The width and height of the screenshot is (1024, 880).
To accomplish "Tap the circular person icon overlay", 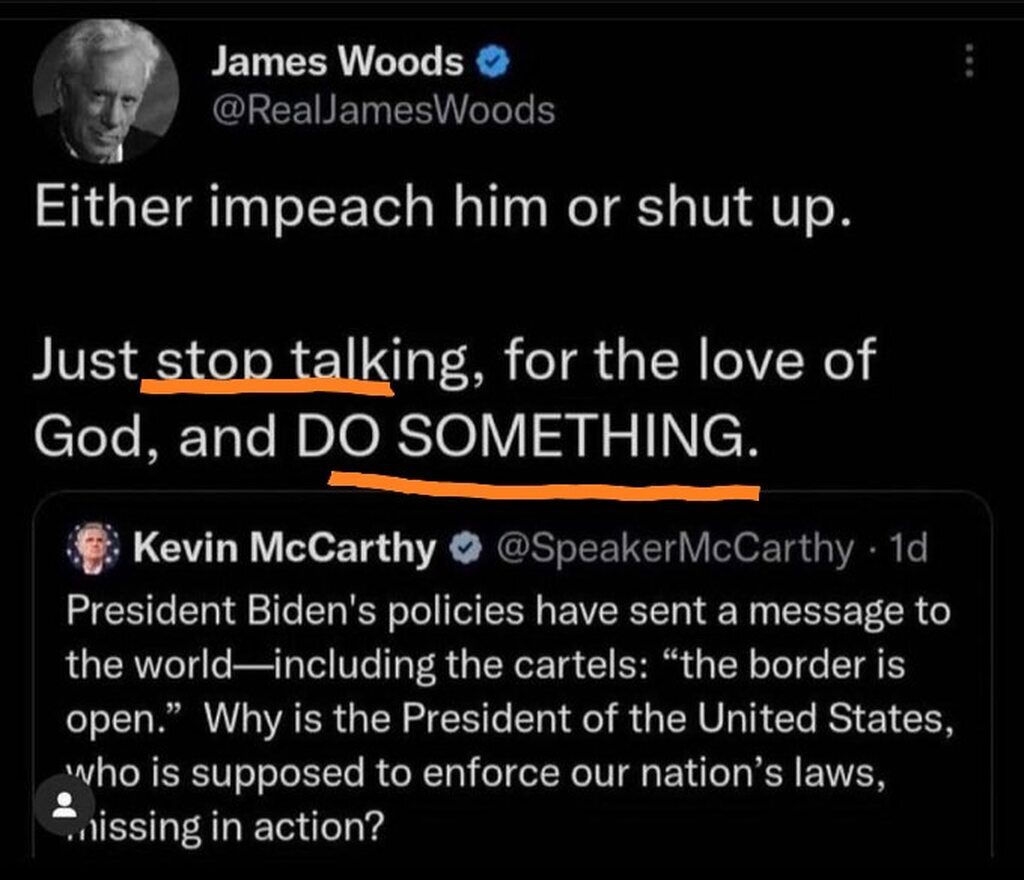I will click(x=64, y=804).
